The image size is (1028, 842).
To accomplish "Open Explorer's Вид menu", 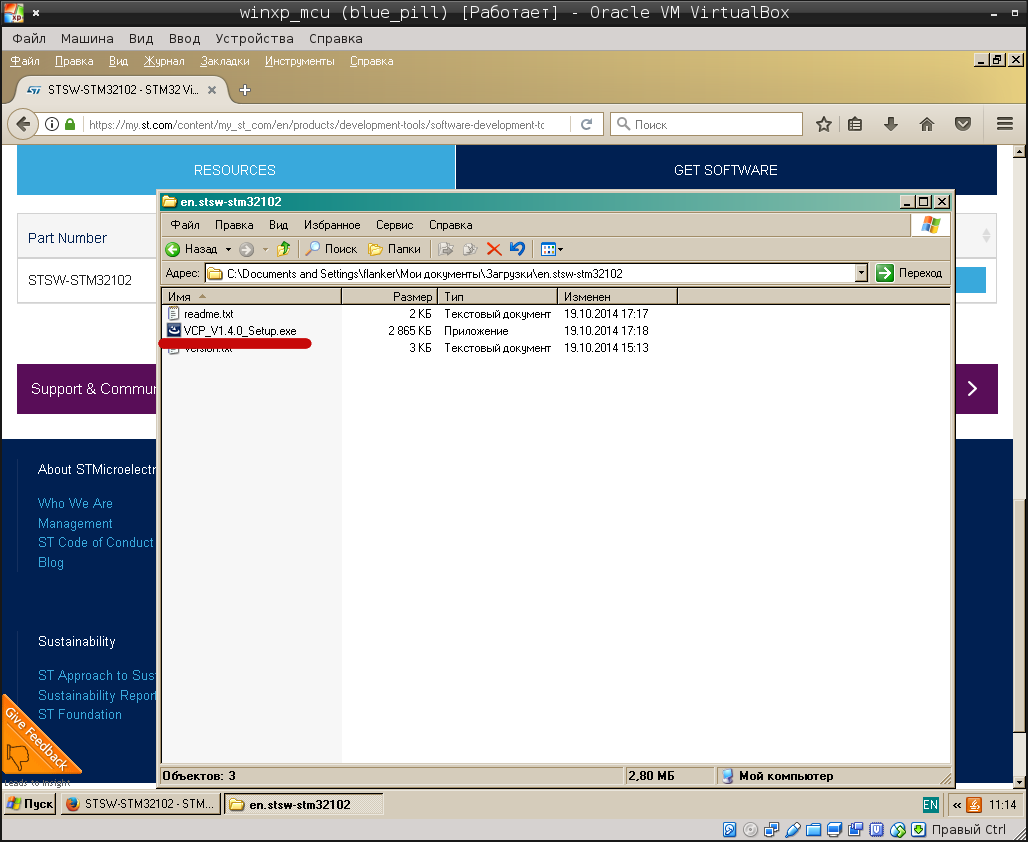I will (x=279, y=225).
